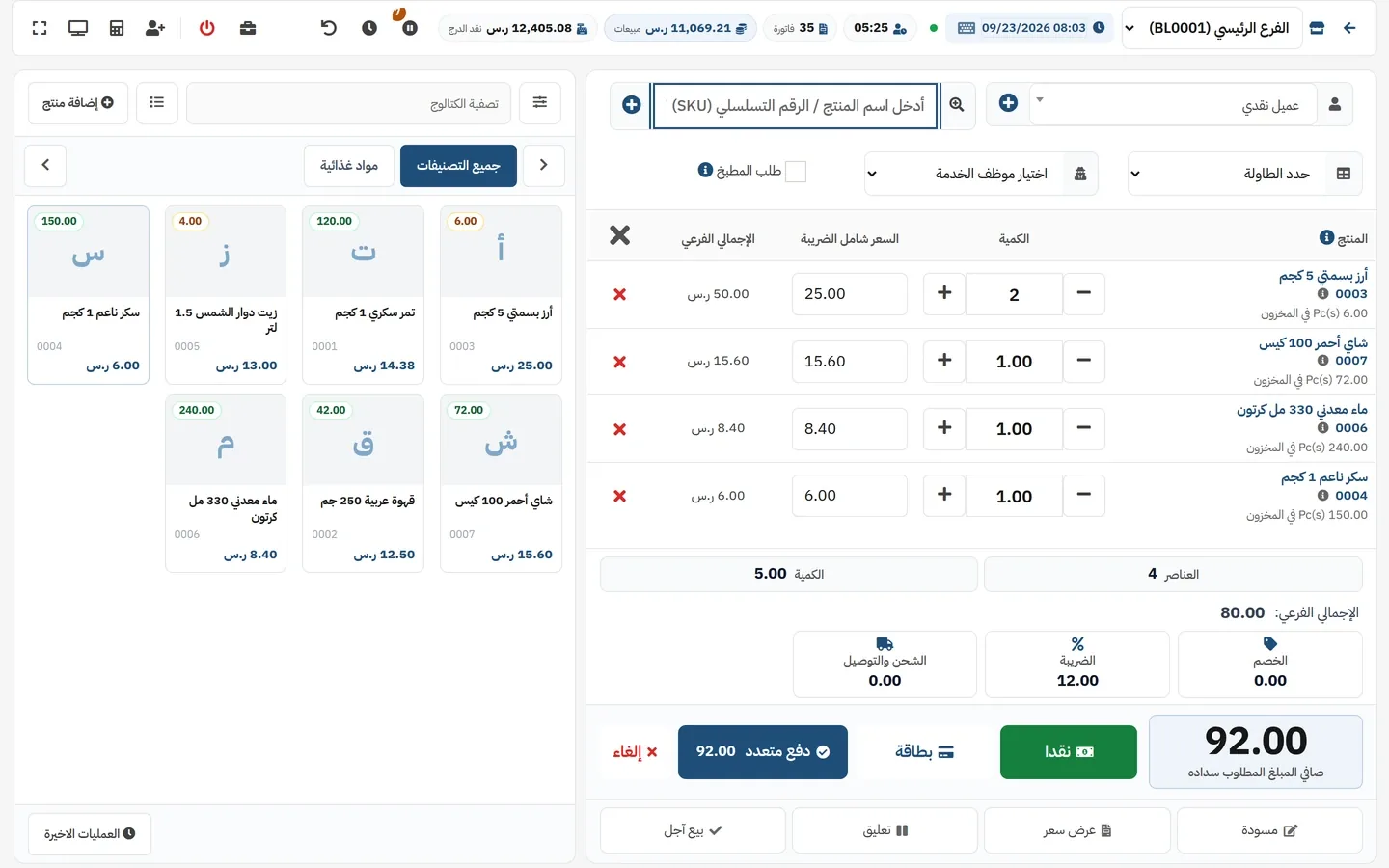Click the back arrow icon at top right
The width and height of the screenshot is (1389, 868).
[1349, 28]
